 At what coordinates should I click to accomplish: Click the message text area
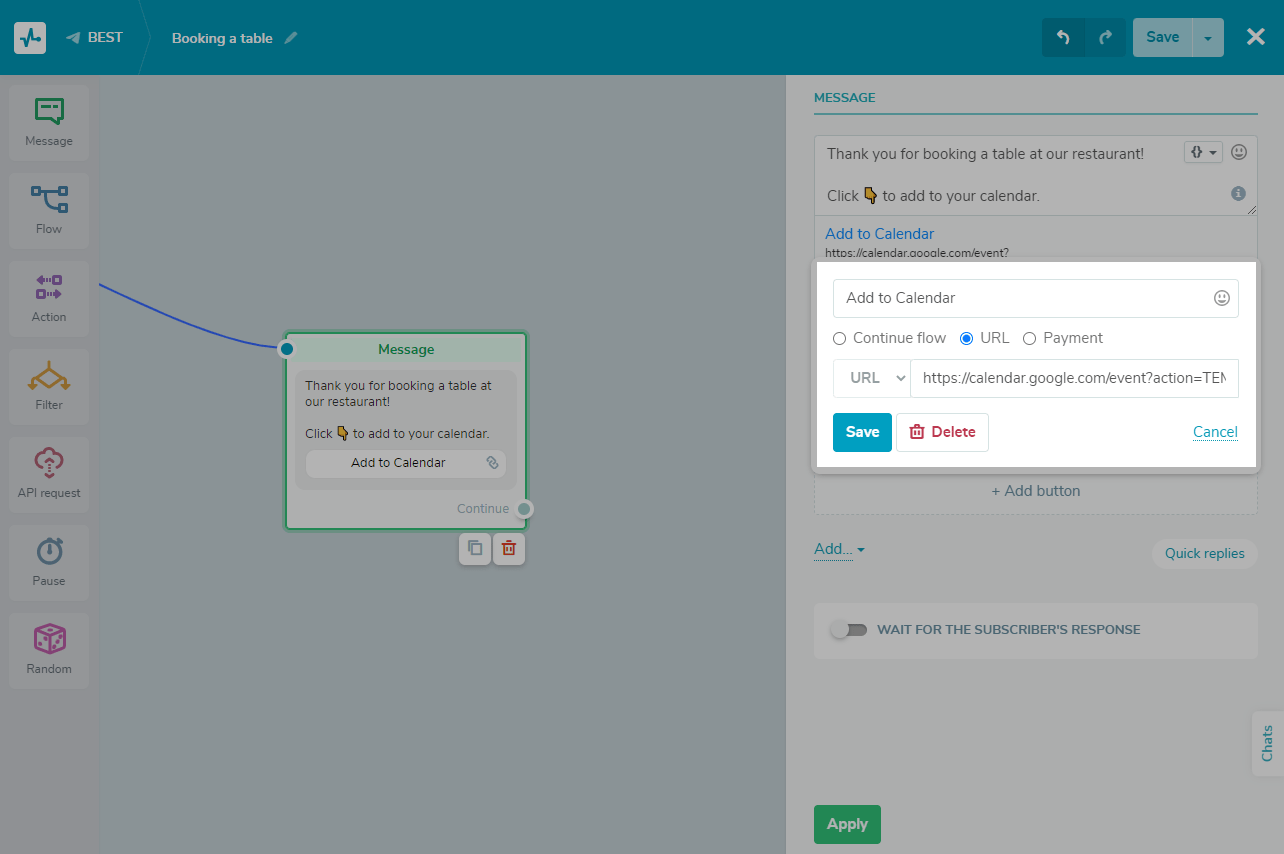(x=1036, y=175)
